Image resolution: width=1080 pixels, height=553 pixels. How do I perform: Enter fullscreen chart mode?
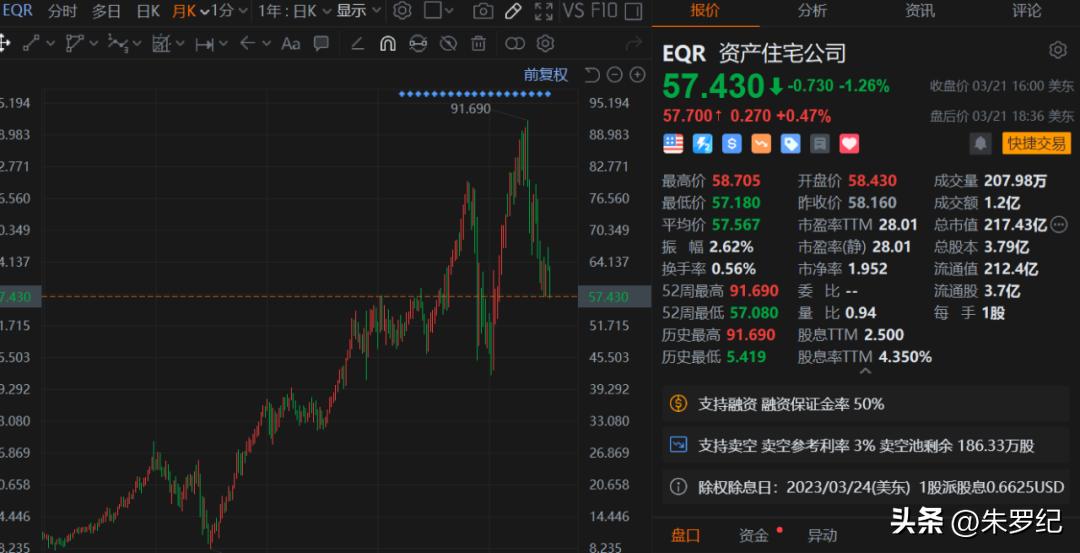point(544,10)
